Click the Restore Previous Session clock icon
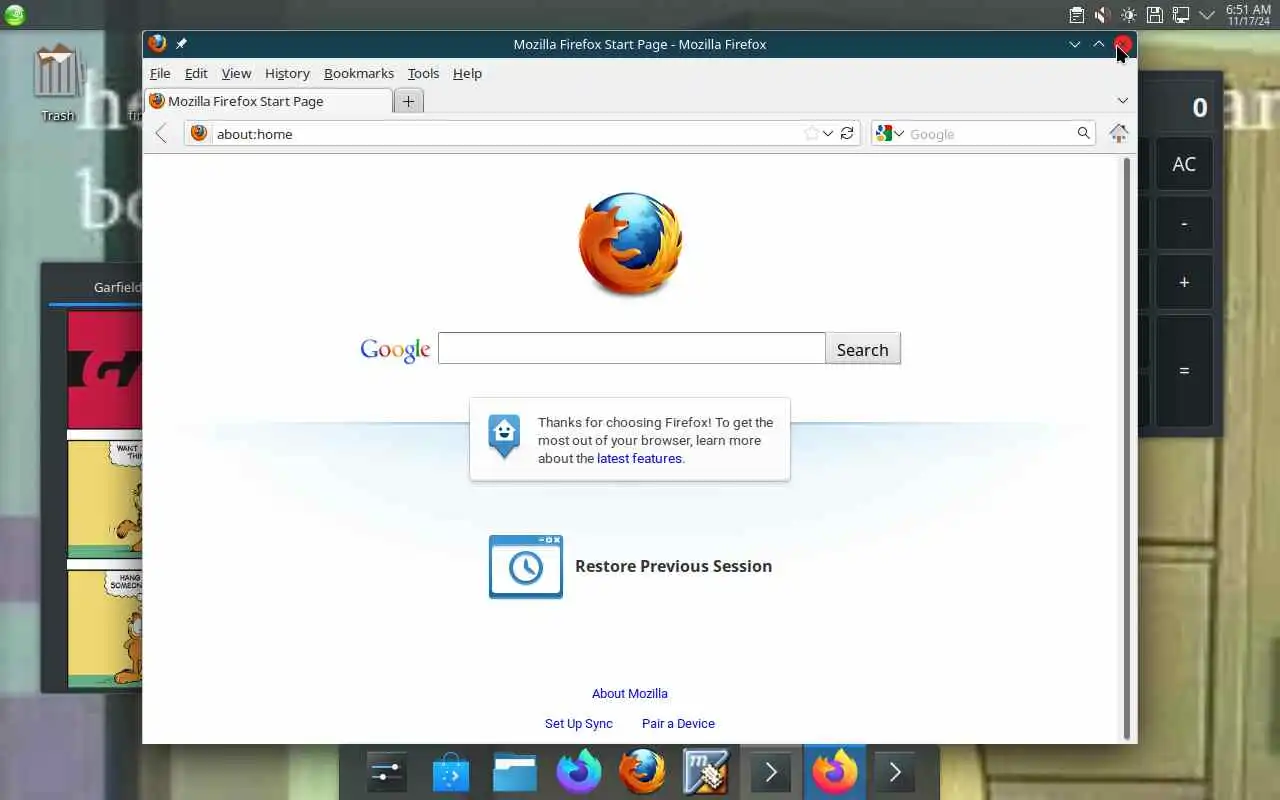The height and width of the screenshot is (800, 1280). pyautogui.click(x=525, y=567)
